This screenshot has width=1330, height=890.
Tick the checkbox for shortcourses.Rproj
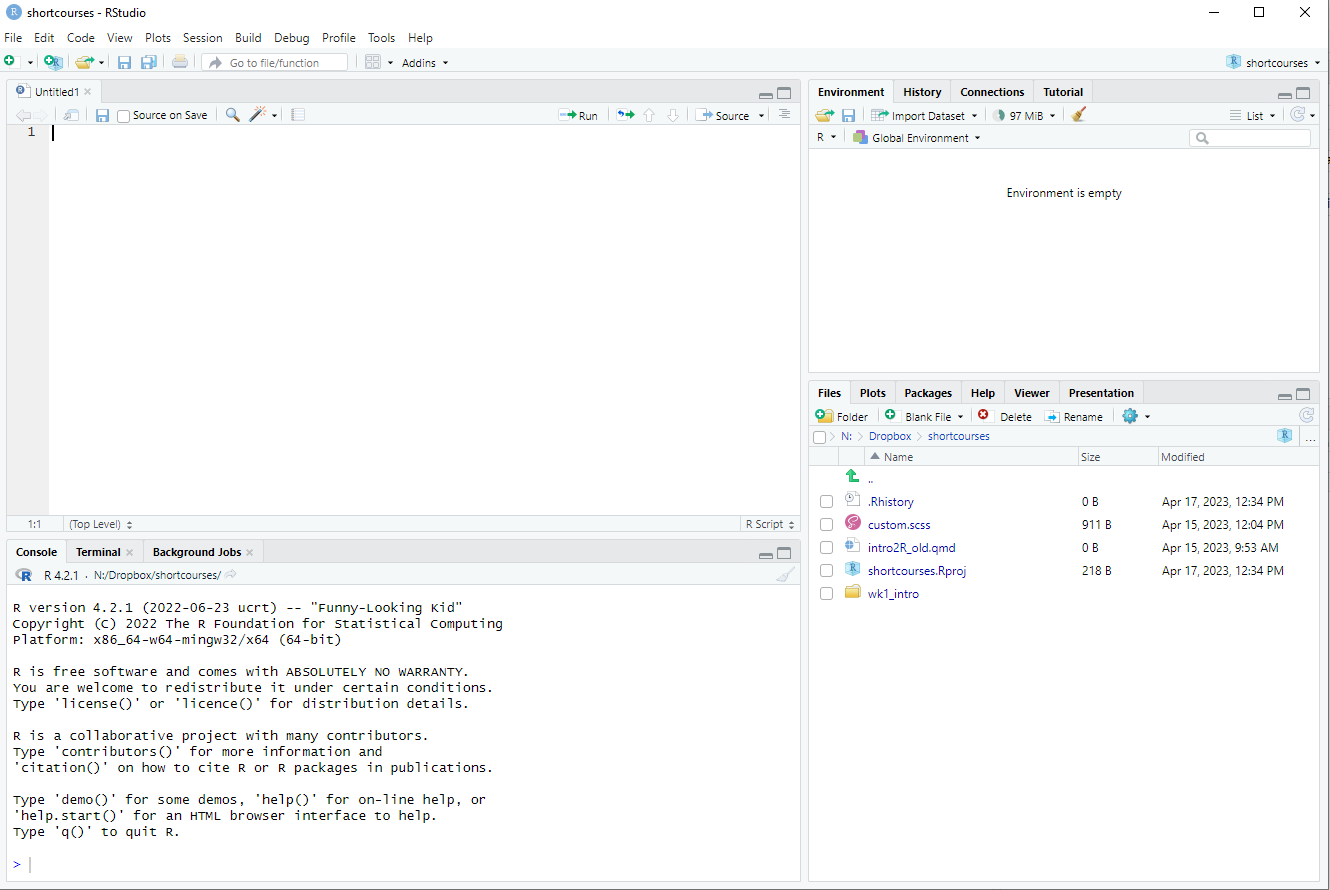826,571
